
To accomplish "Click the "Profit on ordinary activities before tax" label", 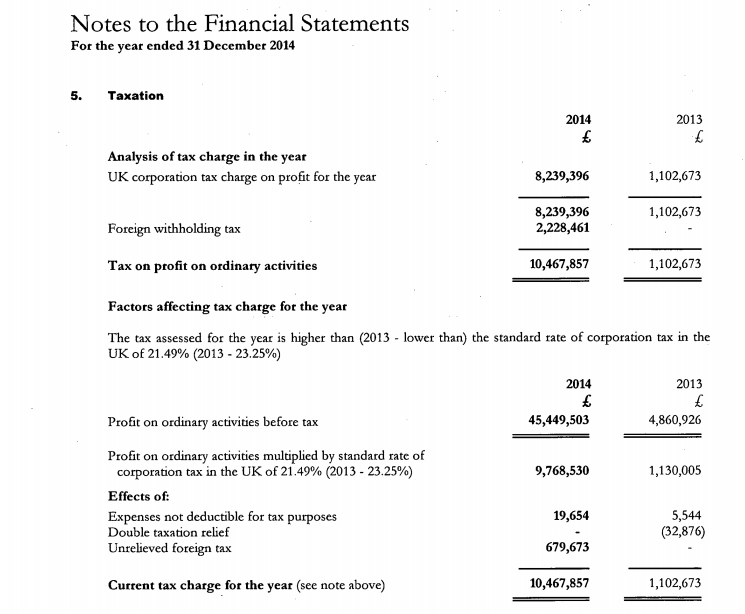I will coord(212,422).
